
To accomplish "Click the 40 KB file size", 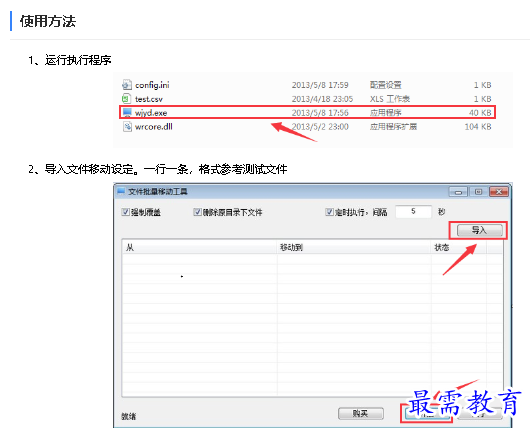I will 480,113.
